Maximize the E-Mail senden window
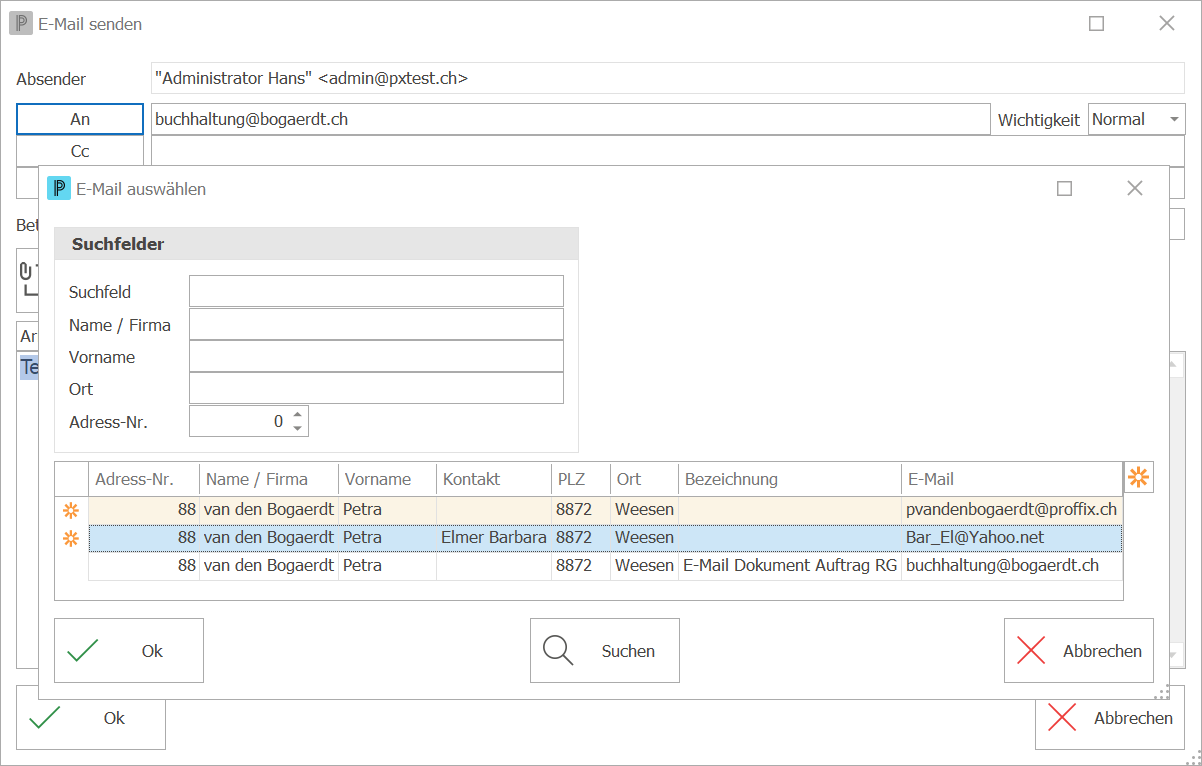1202x766 pixels. tap(1097, 24)
